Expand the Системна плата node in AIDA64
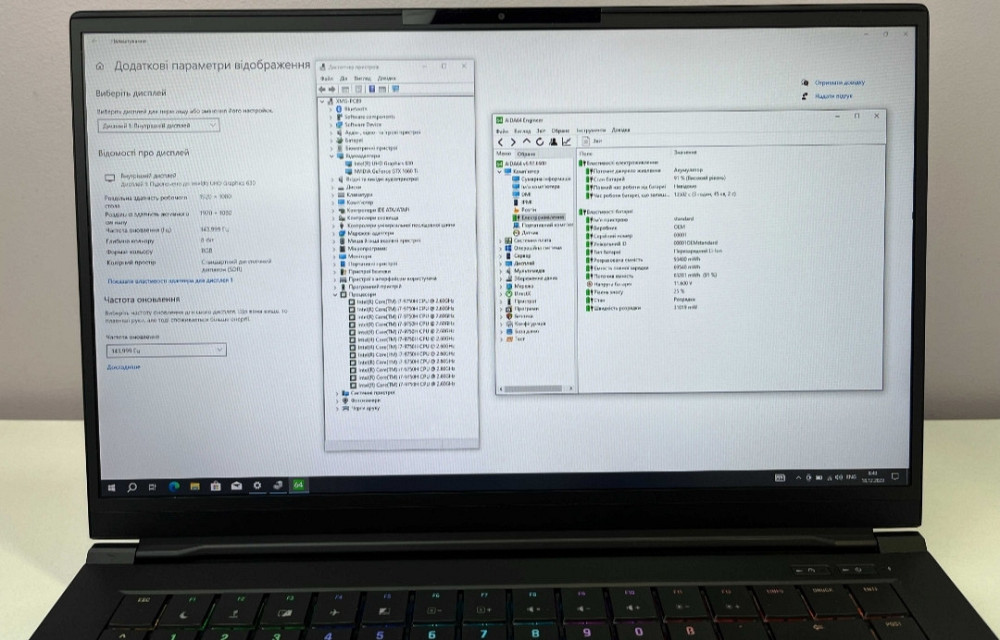 [502, 241]
